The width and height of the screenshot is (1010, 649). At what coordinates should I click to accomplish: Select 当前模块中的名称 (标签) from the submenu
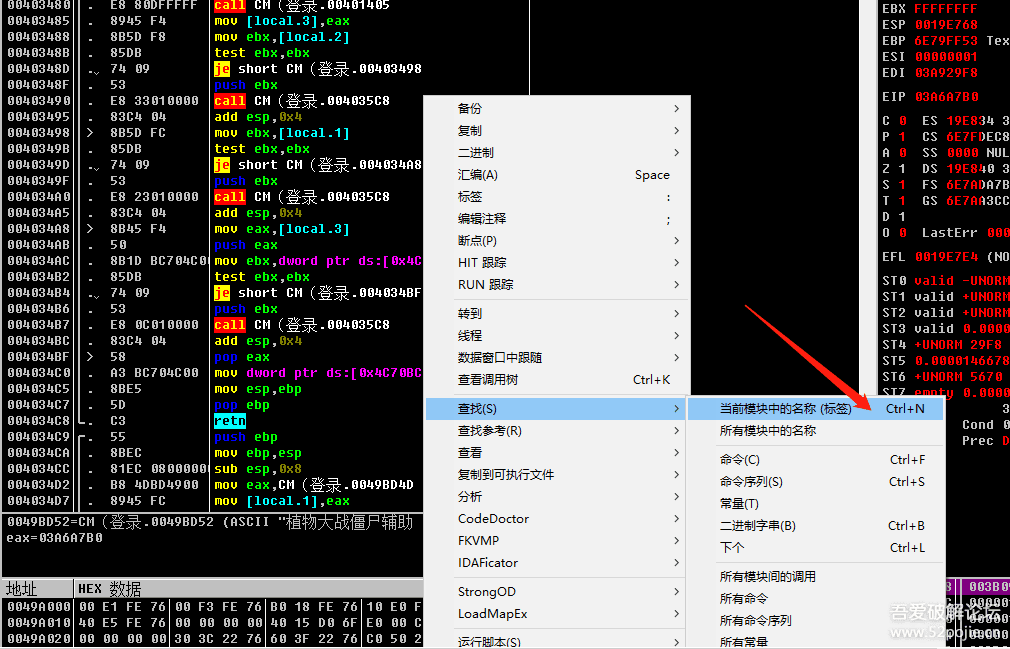pos(785,409)
